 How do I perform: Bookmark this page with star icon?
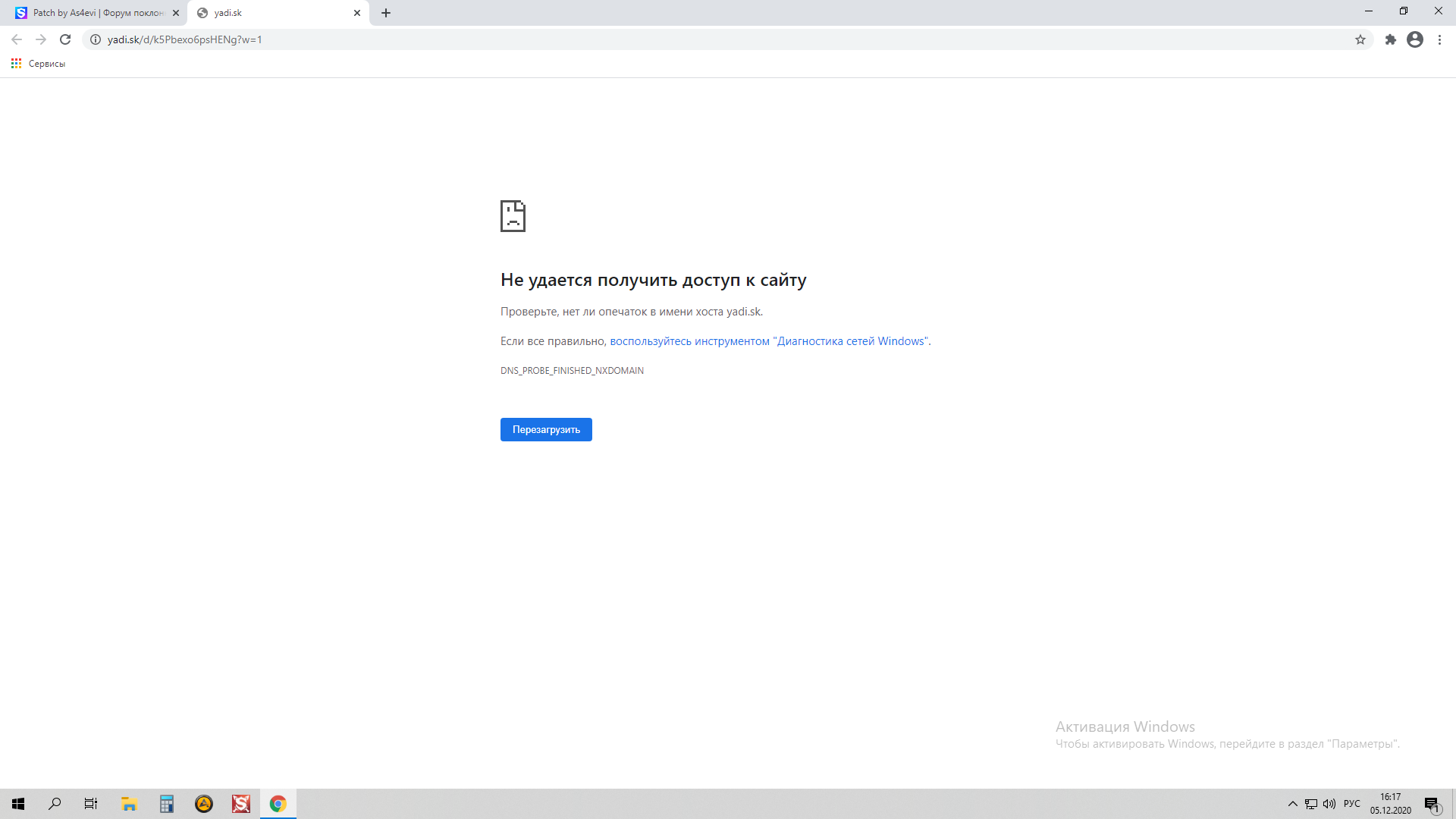[x=1360, y=39]
